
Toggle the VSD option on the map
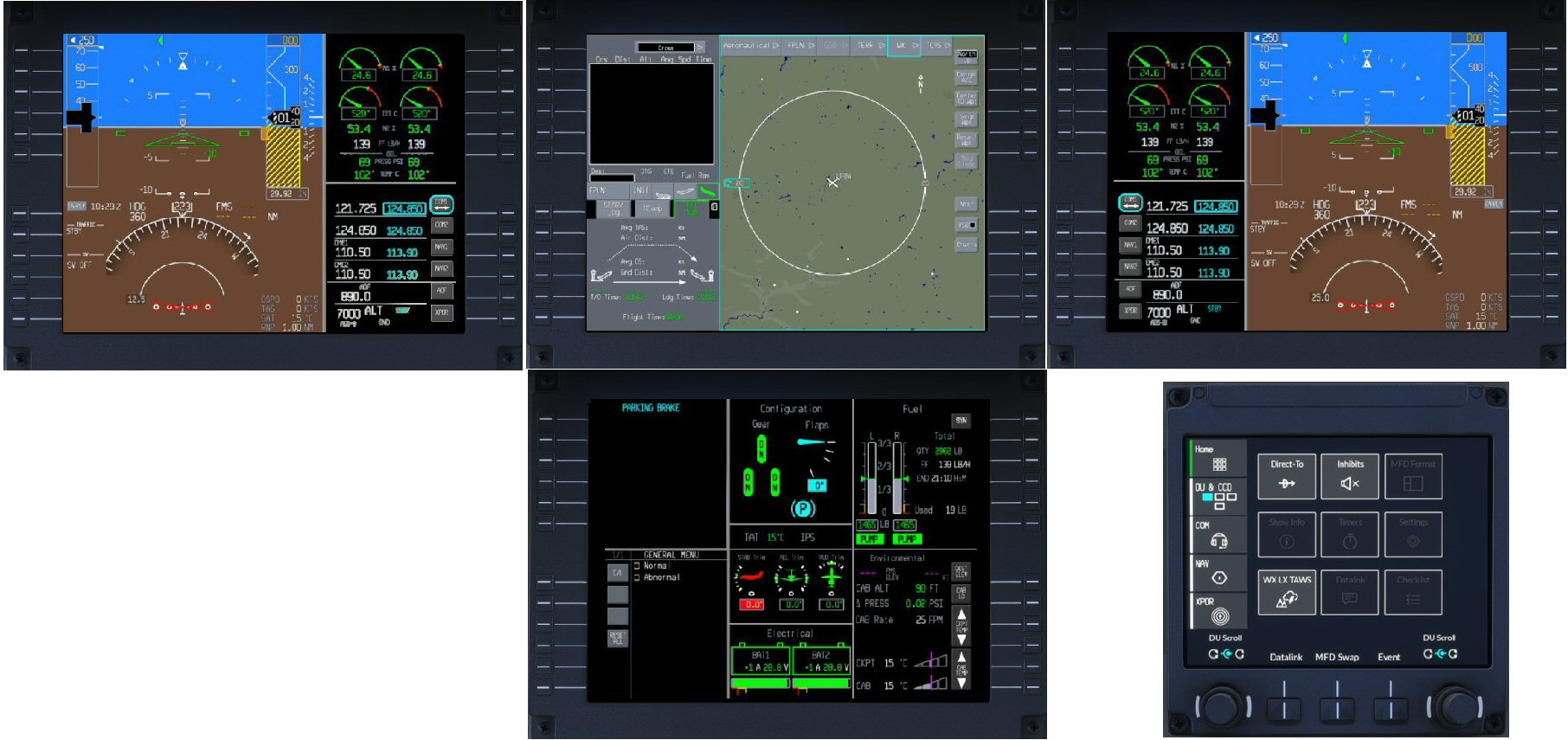coord(967,225)
